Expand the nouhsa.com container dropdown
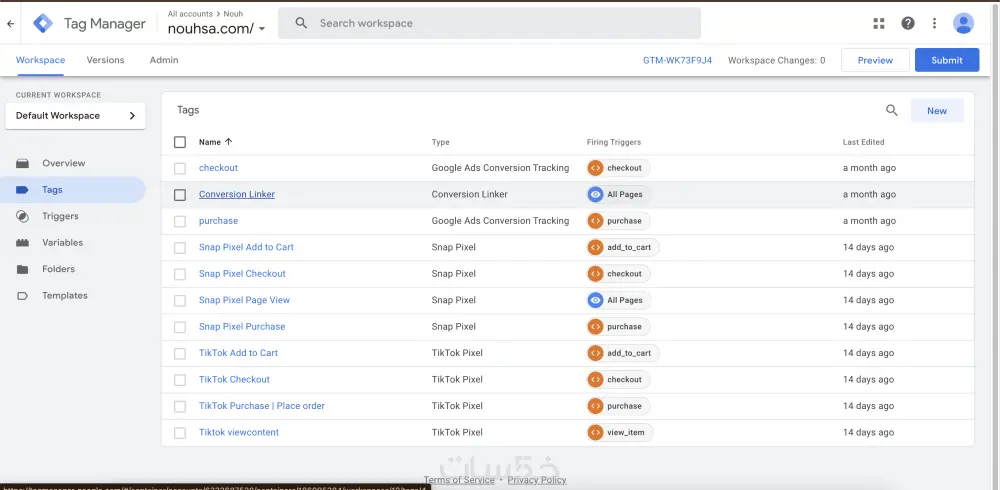 click(262, 29)
